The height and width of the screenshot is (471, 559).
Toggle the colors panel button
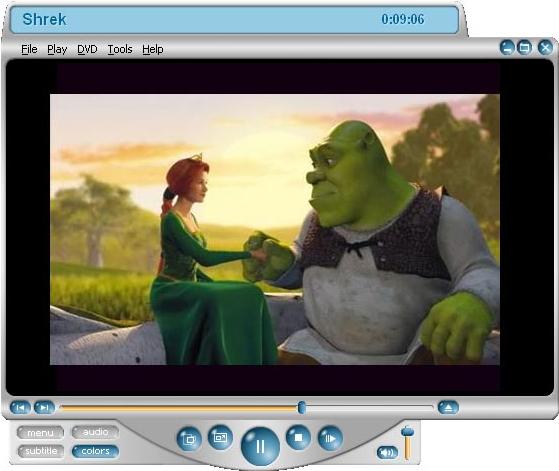point(95,451)
